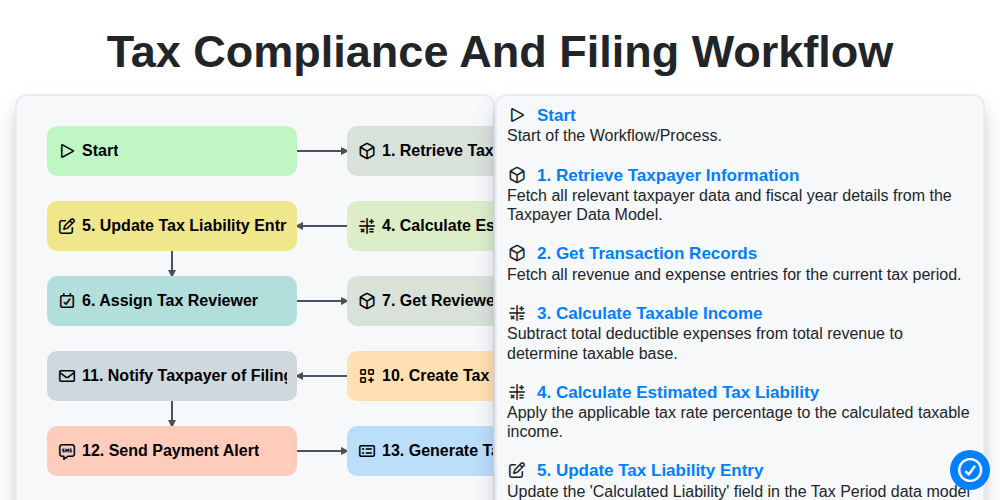Click the text 'Start of the Workflow/Process.'

coord(614,136)
